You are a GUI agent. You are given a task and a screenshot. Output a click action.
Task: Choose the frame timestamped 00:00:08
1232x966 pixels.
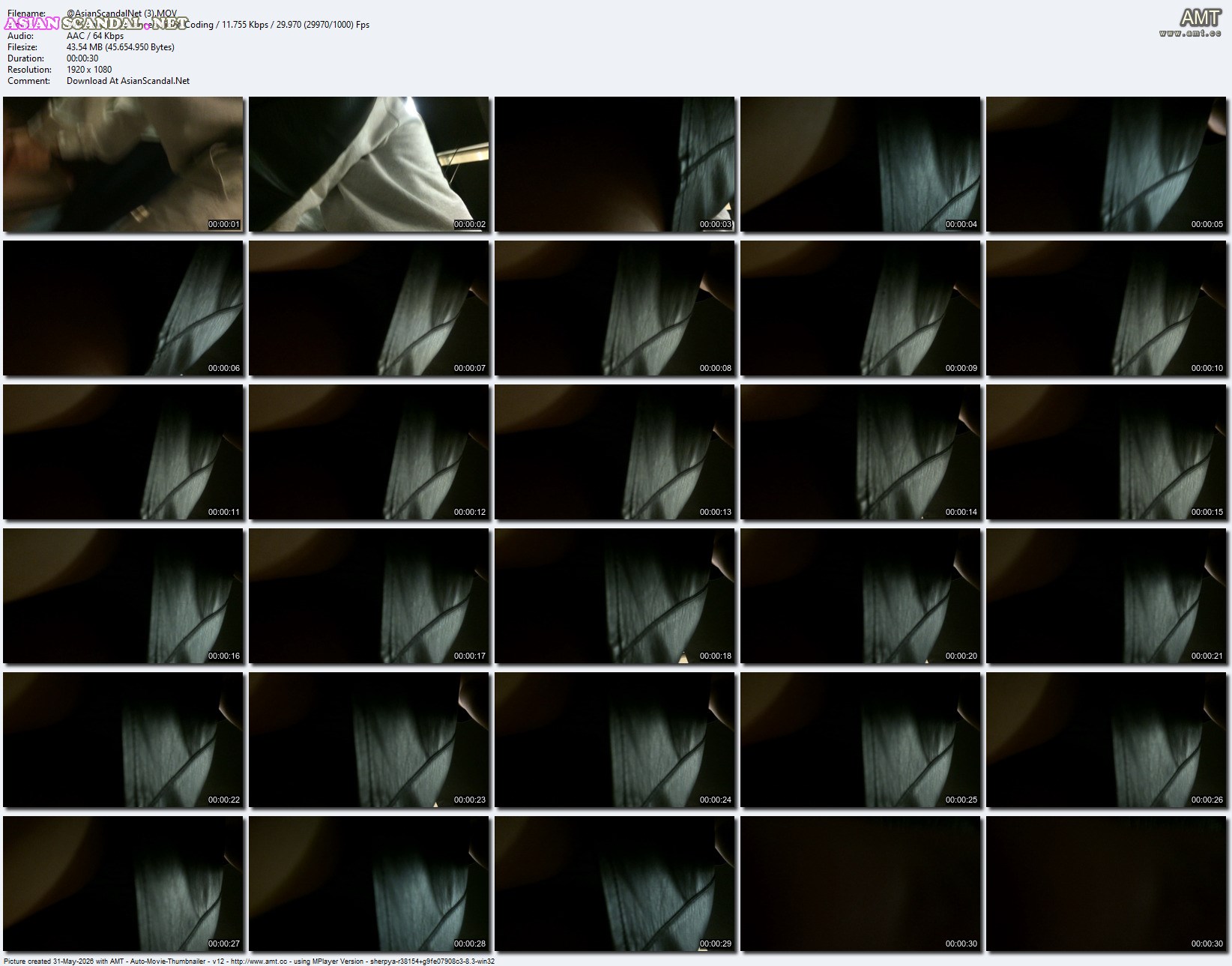pos(615,308)
